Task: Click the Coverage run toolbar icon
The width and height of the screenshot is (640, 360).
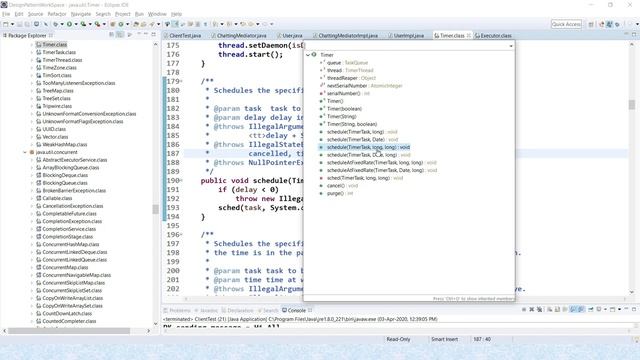Action: (x=83, y=24)
